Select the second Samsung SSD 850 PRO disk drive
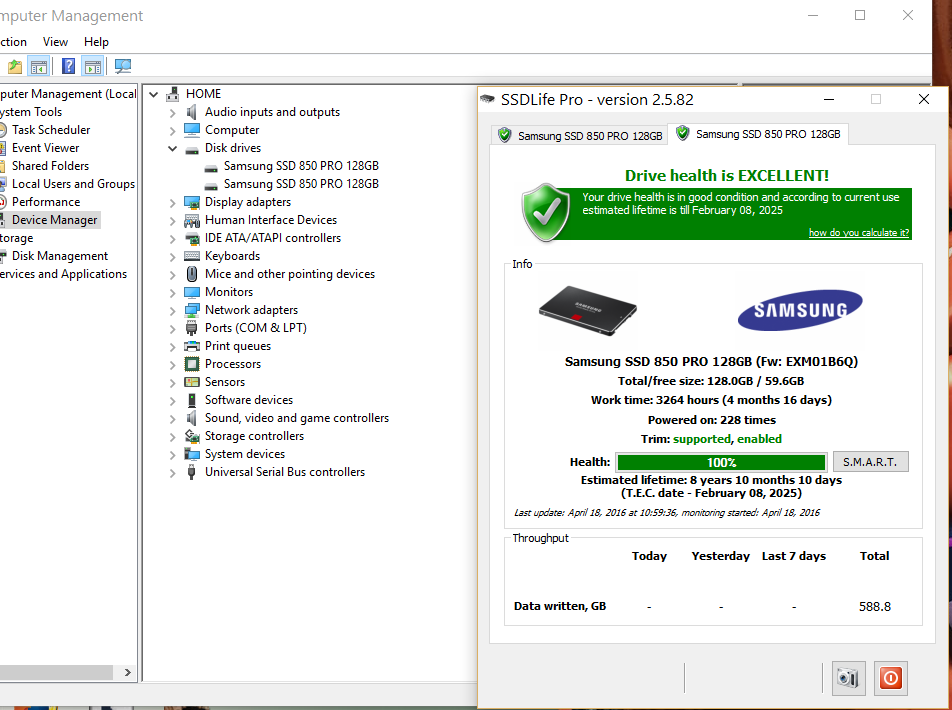This screenshot has width=952, height=710. click(301, 184)
